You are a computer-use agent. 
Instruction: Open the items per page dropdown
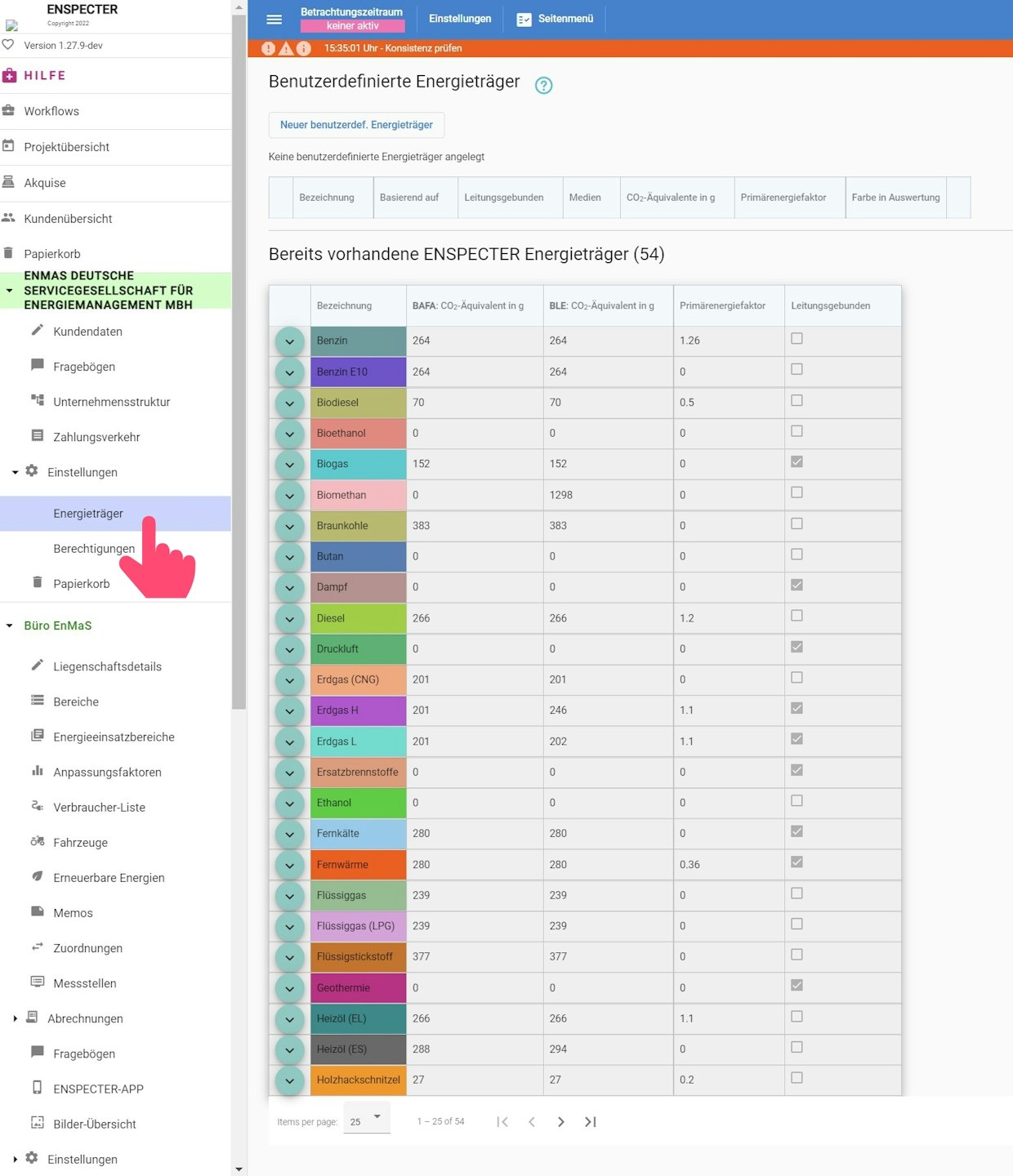click(367, 1120)
